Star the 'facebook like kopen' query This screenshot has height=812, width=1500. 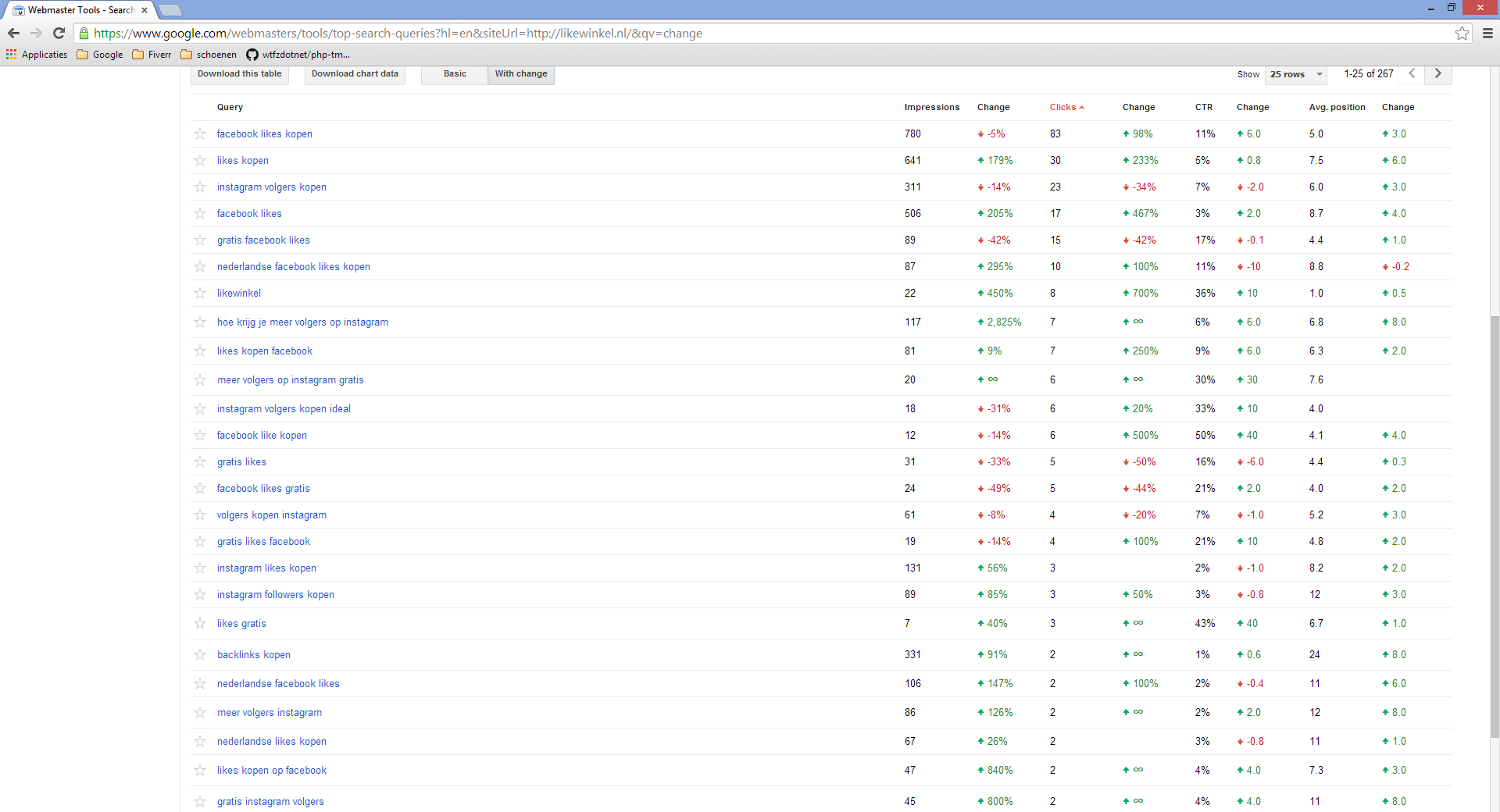coord(200,436)
